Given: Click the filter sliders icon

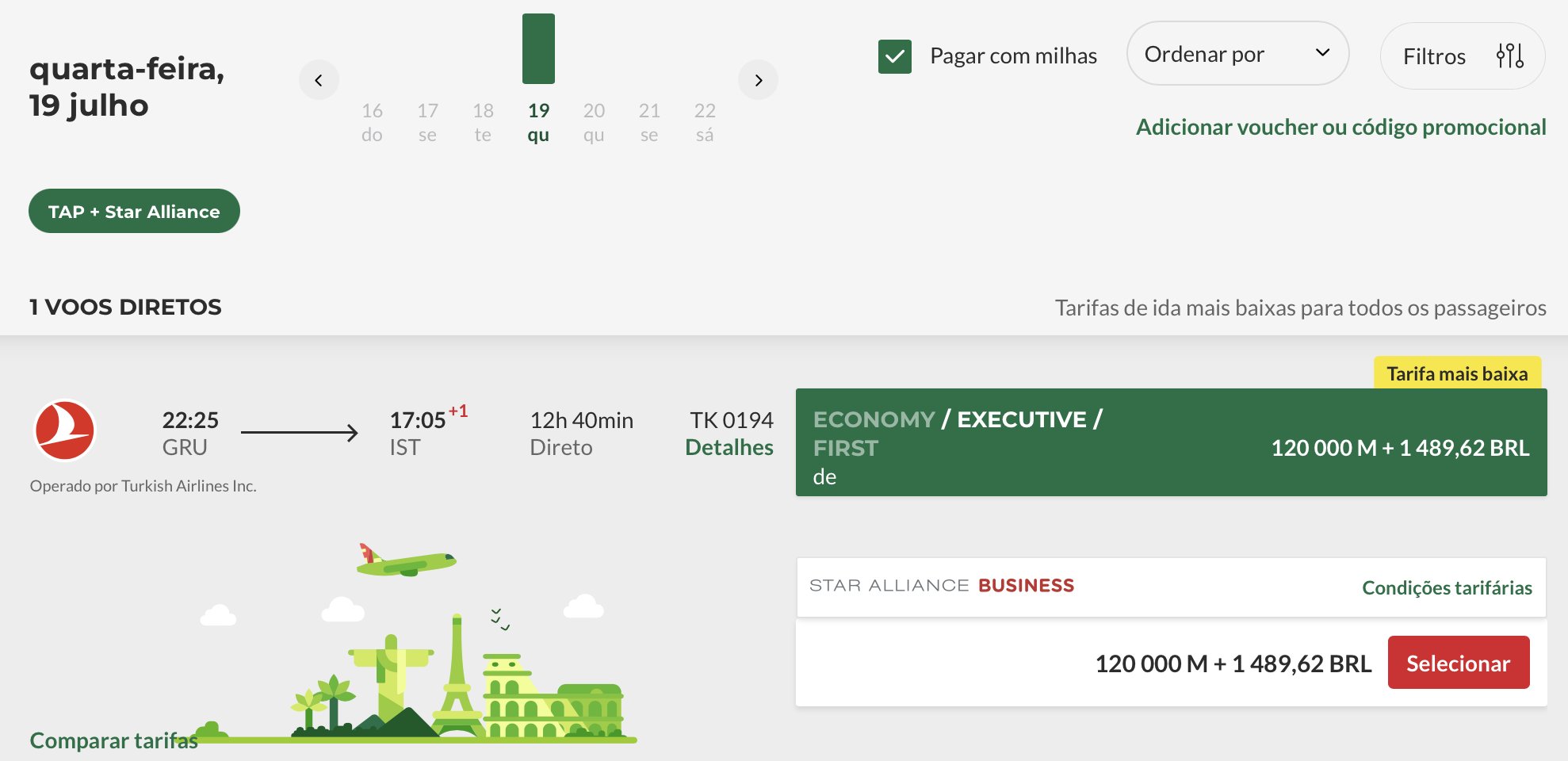Looking at the screenshot, I should point(1509,55).
